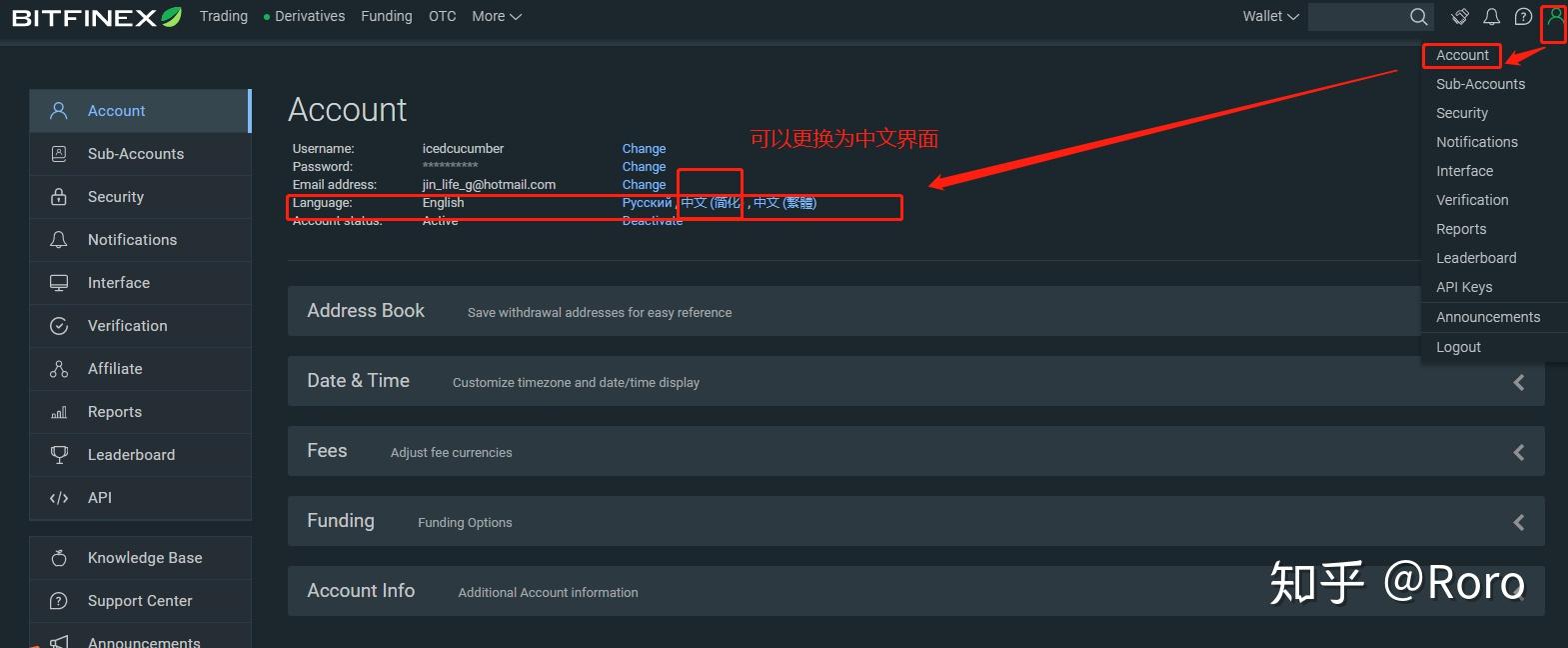
Task: Open Knowledge Base label in sidebar
Action: pyautogui.click(x=145, y=558)
